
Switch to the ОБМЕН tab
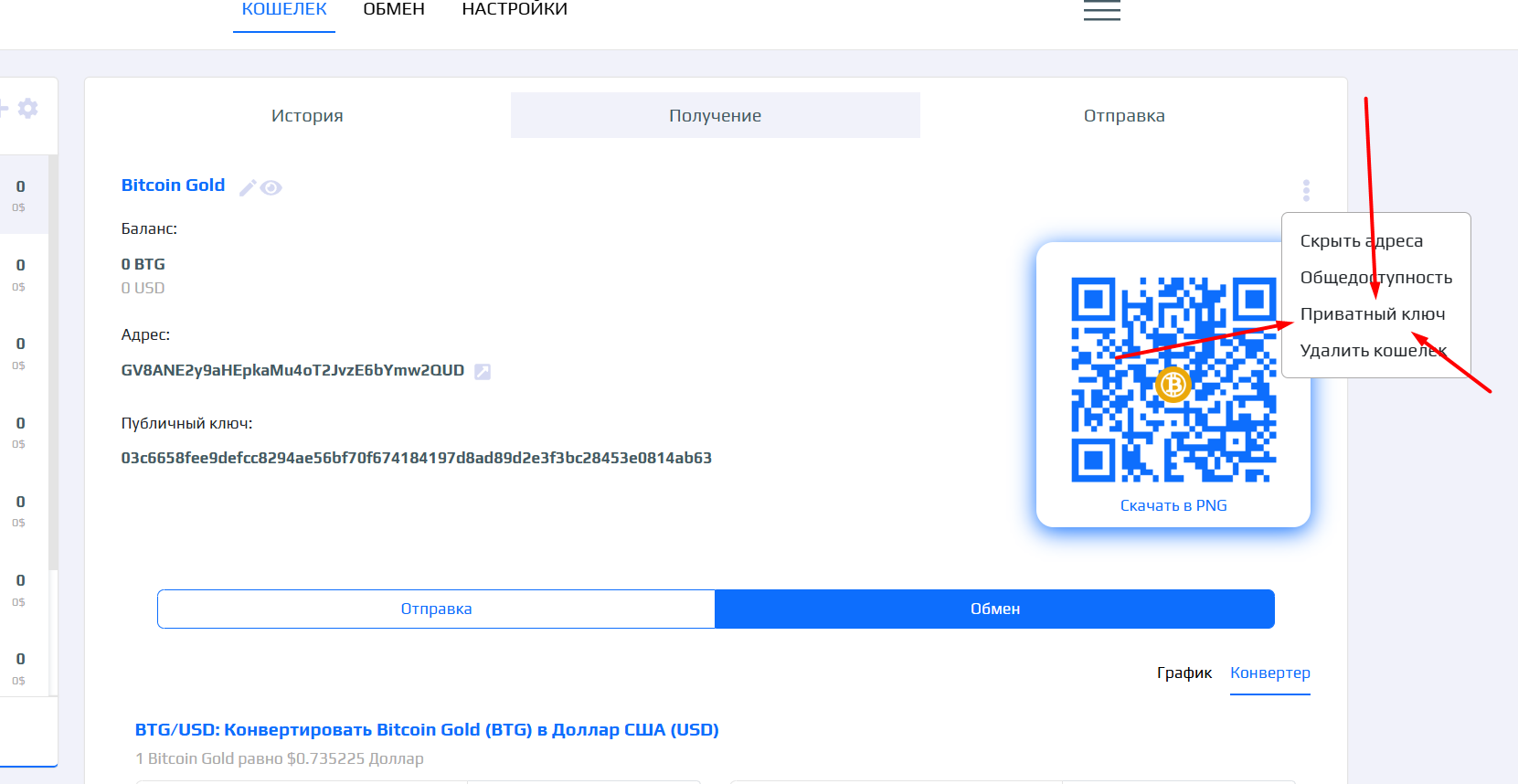point(394,9)
